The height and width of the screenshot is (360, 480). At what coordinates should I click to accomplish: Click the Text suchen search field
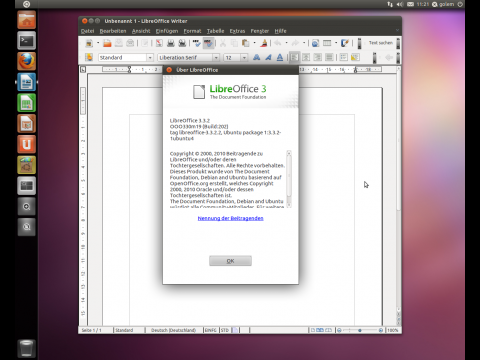pos(381,43)
